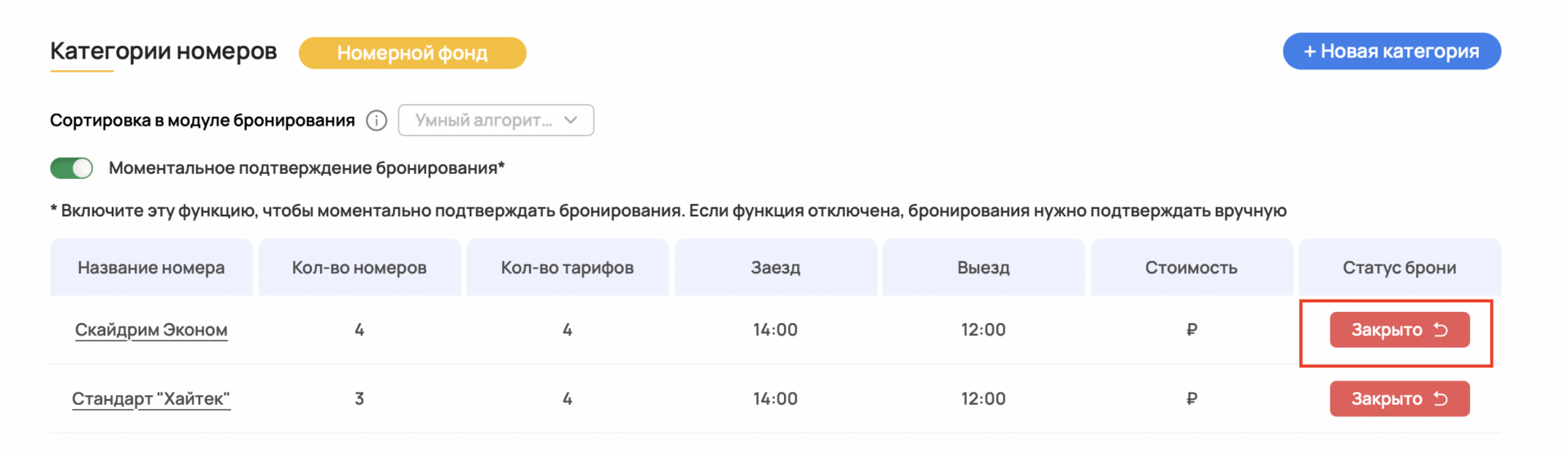Click the Кол-во номеров column header
The height and width of the screenshot is (453, 1568).
(359, 268)
